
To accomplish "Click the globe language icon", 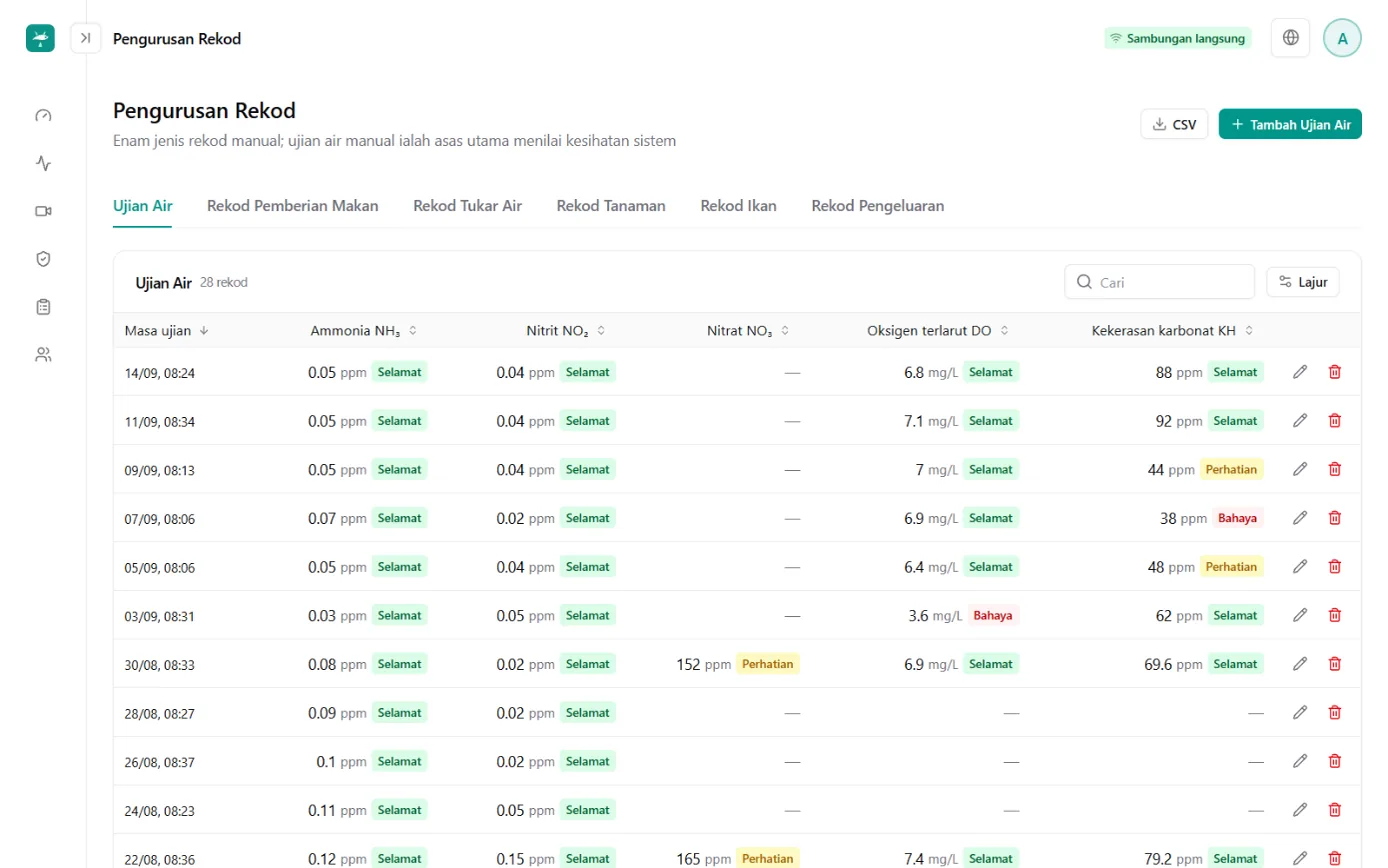I will tap(1291, 38).
